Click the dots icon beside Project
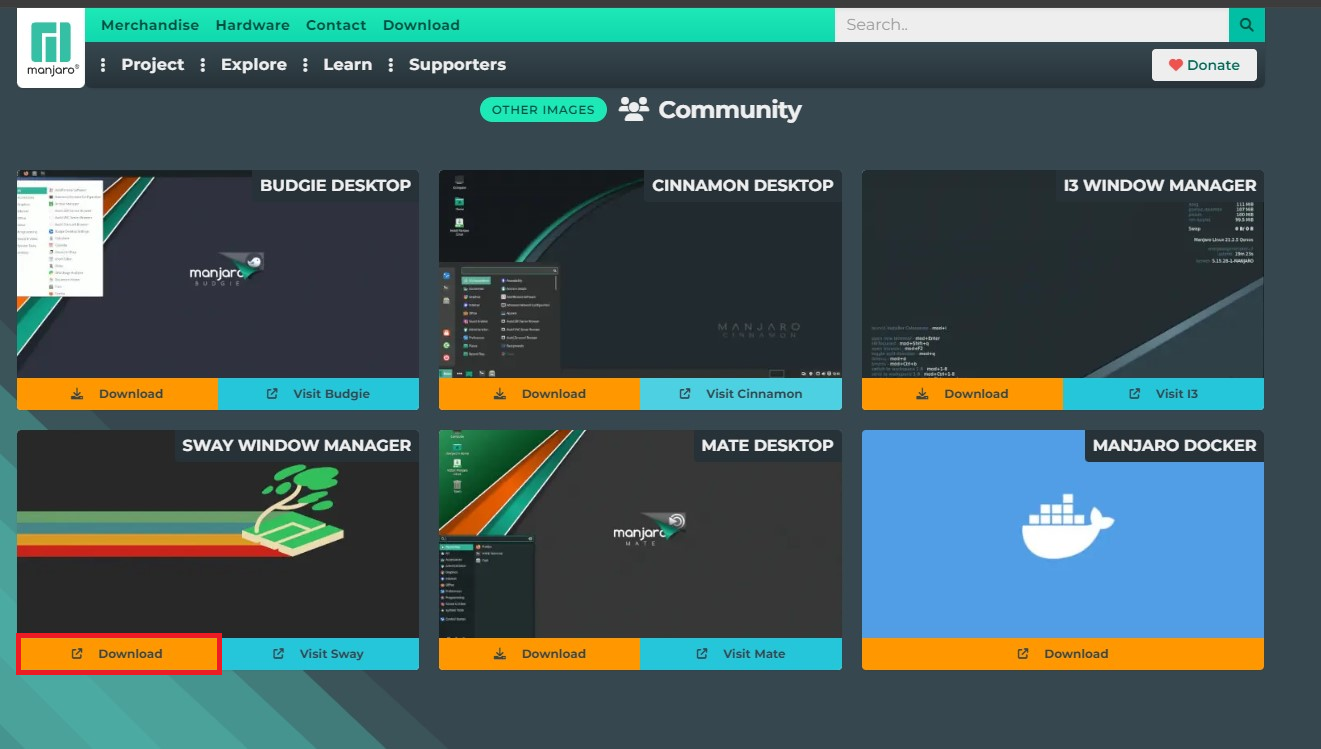Viewport: 1321px width, 749px height. click(104, 65)
